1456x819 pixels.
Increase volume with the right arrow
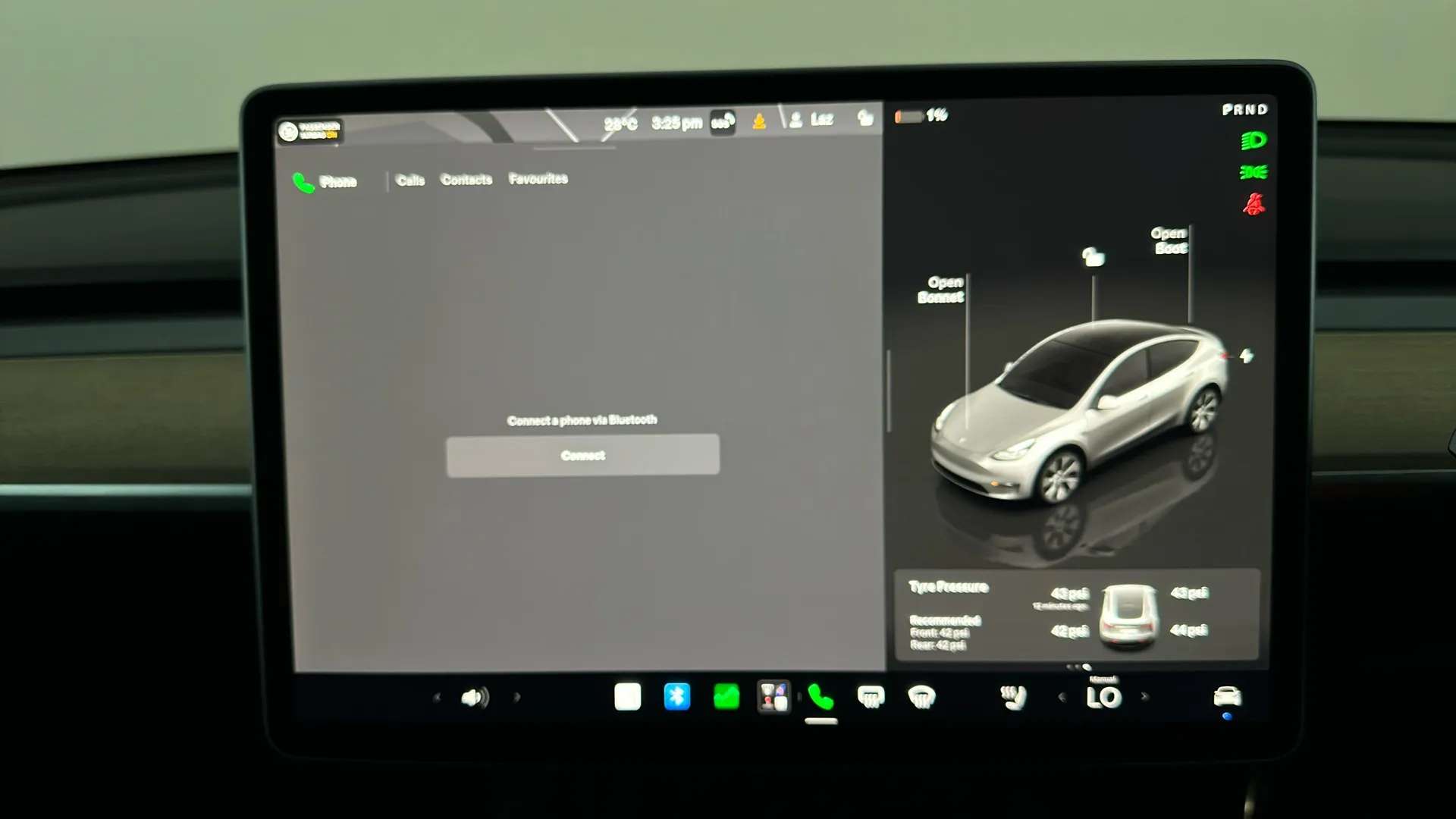pos(517,697)
